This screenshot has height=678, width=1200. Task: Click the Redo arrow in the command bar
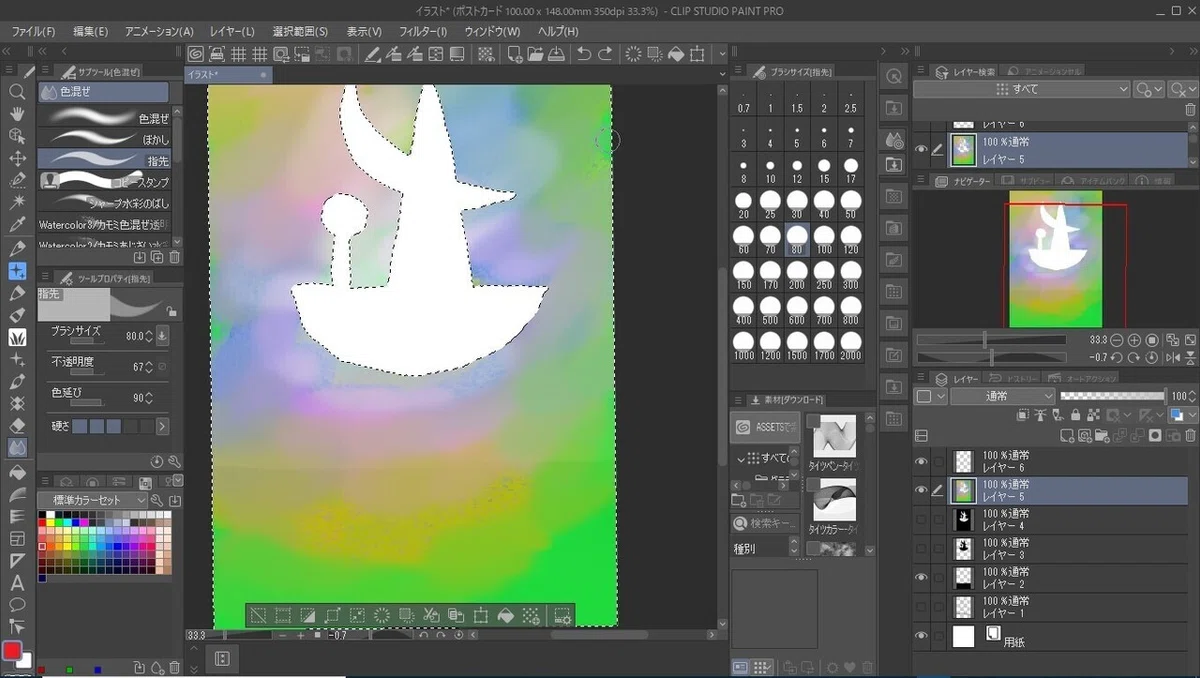pos(605,53)
